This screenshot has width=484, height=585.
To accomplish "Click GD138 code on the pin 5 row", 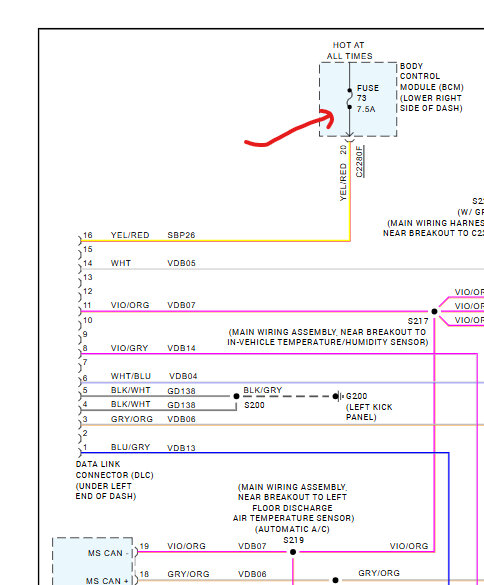I will tap(181, 391).
